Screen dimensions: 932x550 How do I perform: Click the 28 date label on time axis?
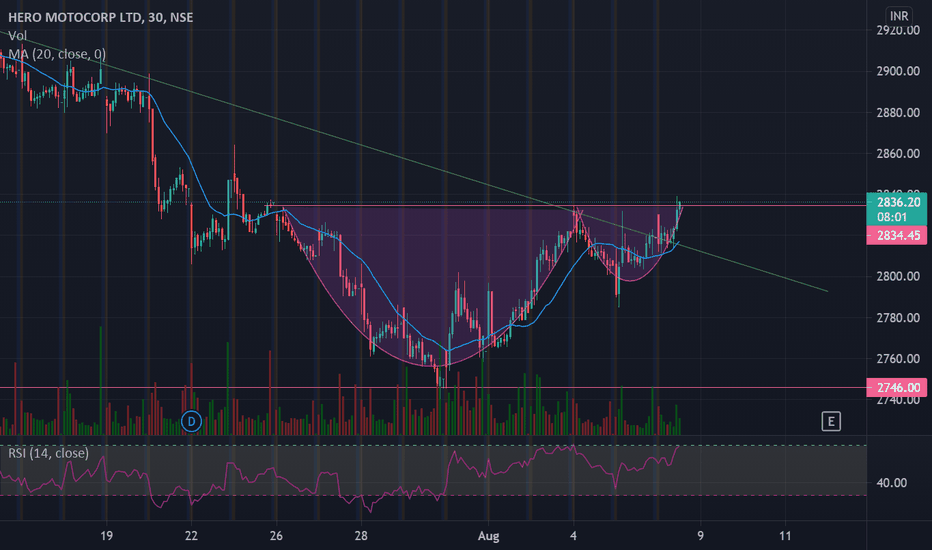point(361,536)
